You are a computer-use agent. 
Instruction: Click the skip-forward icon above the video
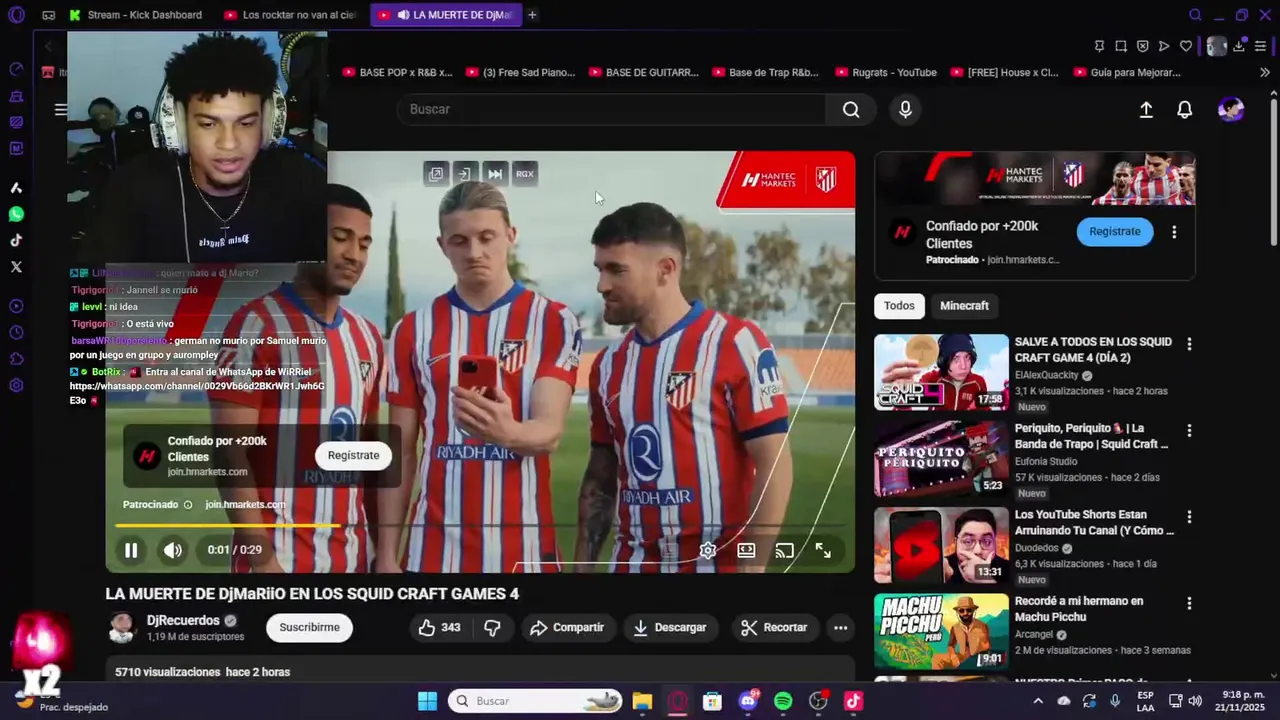point(495,174)
